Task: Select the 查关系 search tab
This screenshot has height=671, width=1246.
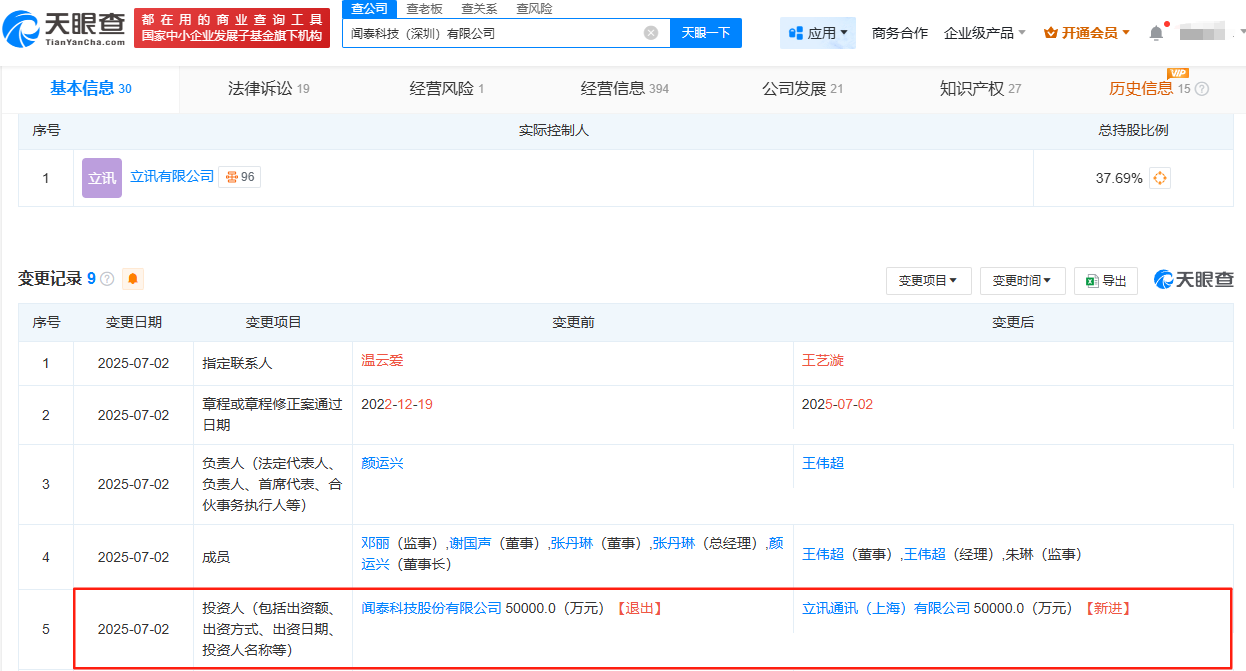Action: (x=479, y=9)
